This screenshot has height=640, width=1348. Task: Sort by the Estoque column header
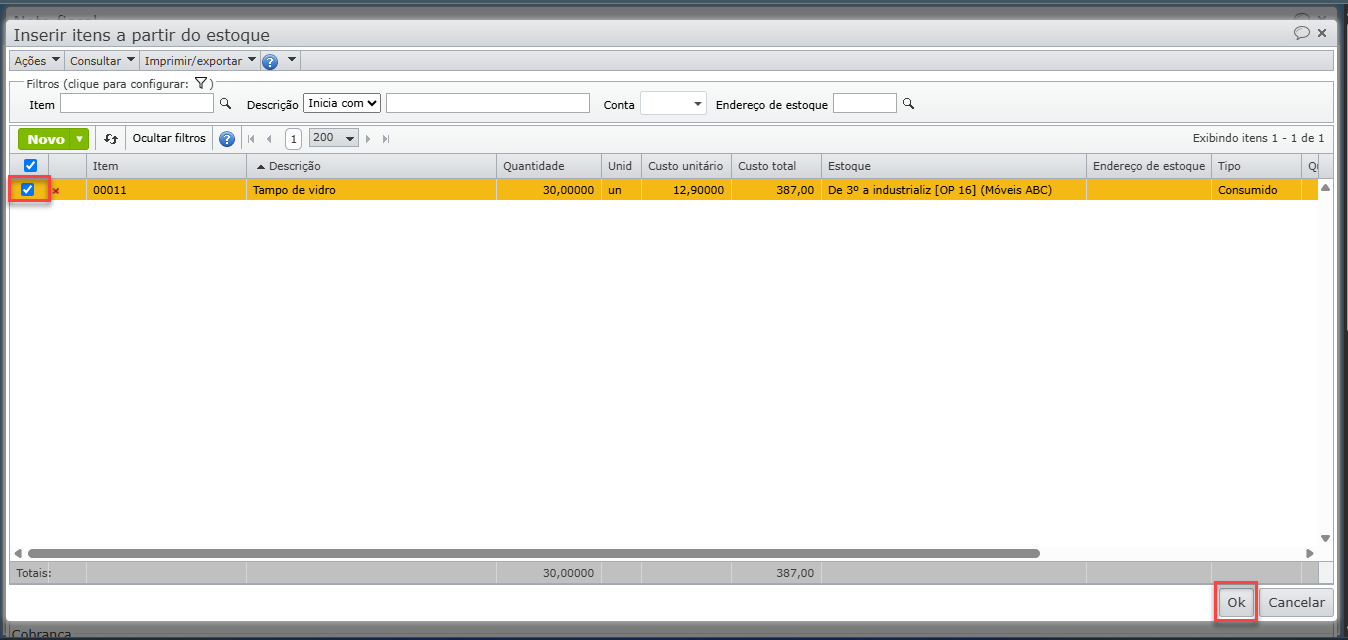954,166
